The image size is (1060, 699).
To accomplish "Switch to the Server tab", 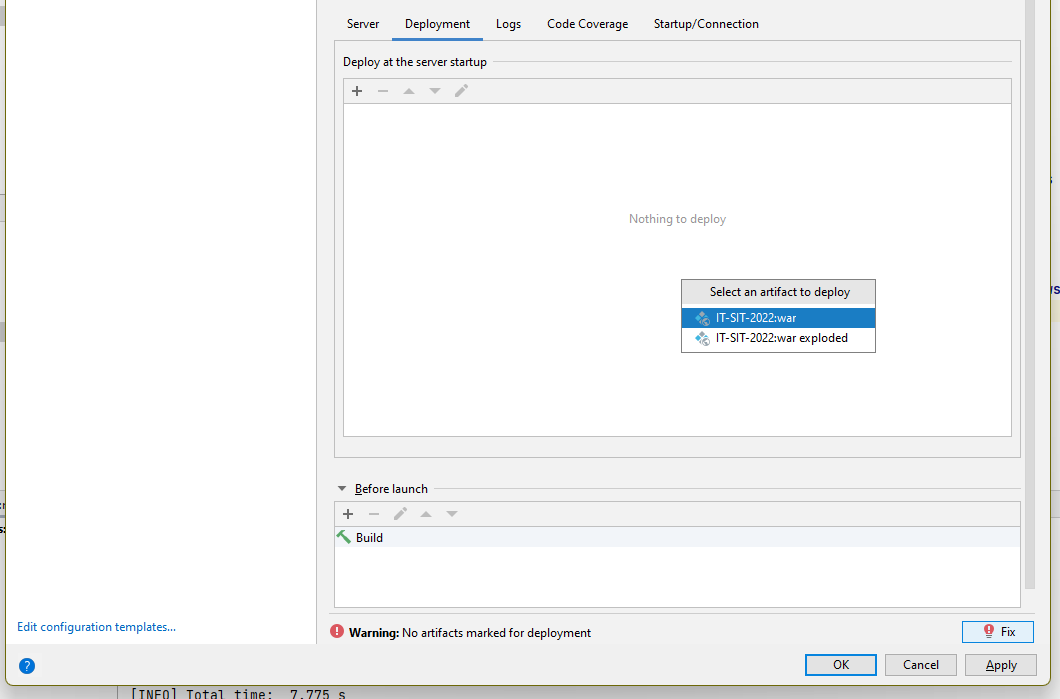I will 363,24.
